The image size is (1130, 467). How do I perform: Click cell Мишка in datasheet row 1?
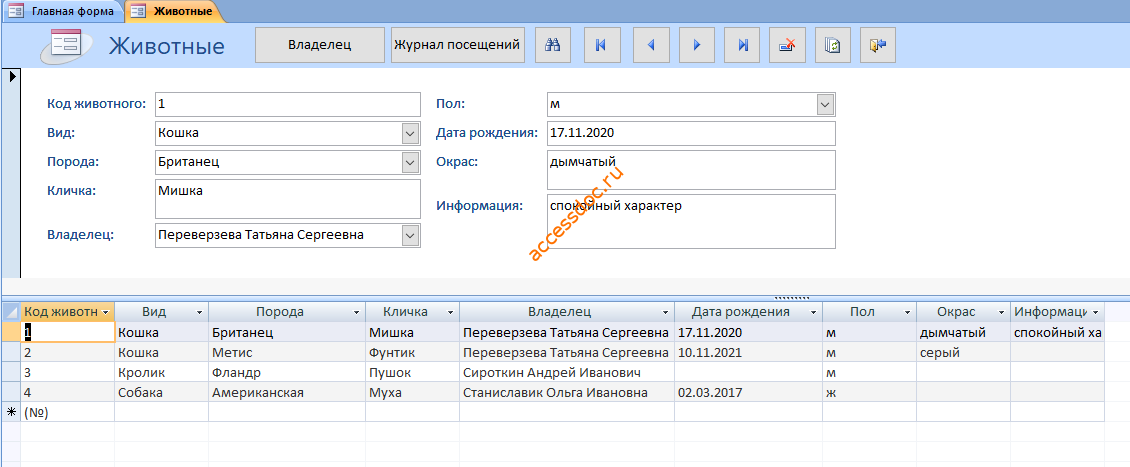pos(412,332)
